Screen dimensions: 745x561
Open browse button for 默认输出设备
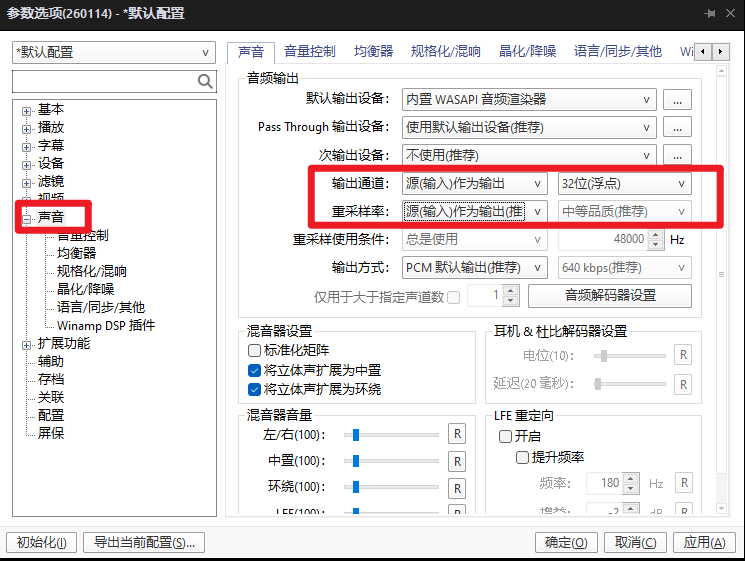pos(677,100)
